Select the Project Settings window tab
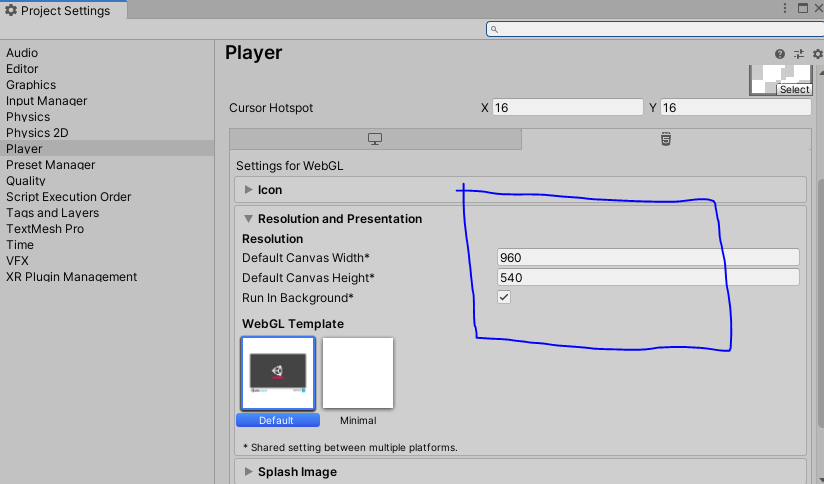This screenshot has width=824, height=484. click(64, 10)
